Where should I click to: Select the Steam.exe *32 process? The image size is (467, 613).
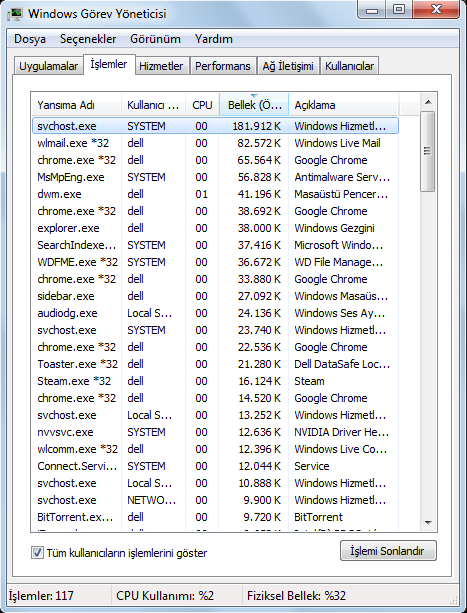click(x=215, y=381)
